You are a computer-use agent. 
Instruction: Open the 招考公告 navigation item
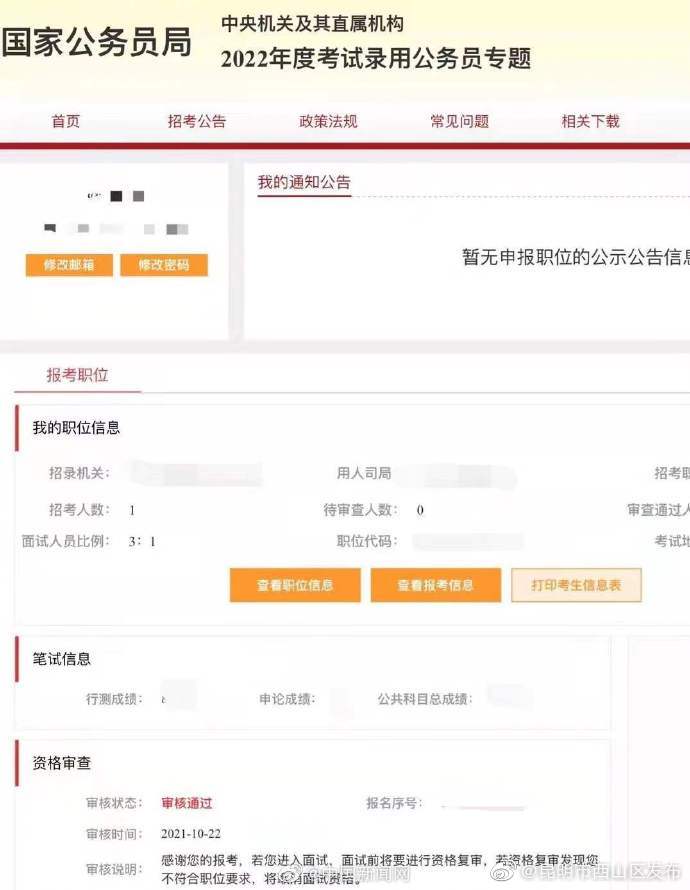[x=197, y=121]
